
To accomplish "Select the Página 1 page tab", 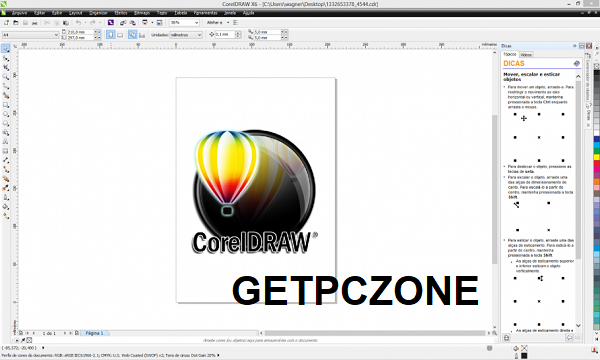I will pos(95,333).
